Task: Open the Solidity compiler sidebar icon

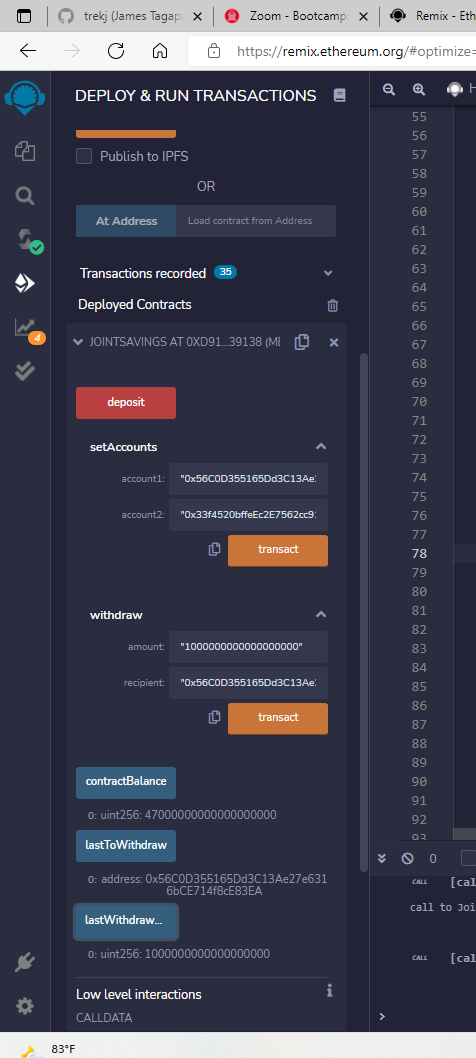Action: (x=27, y=241)
